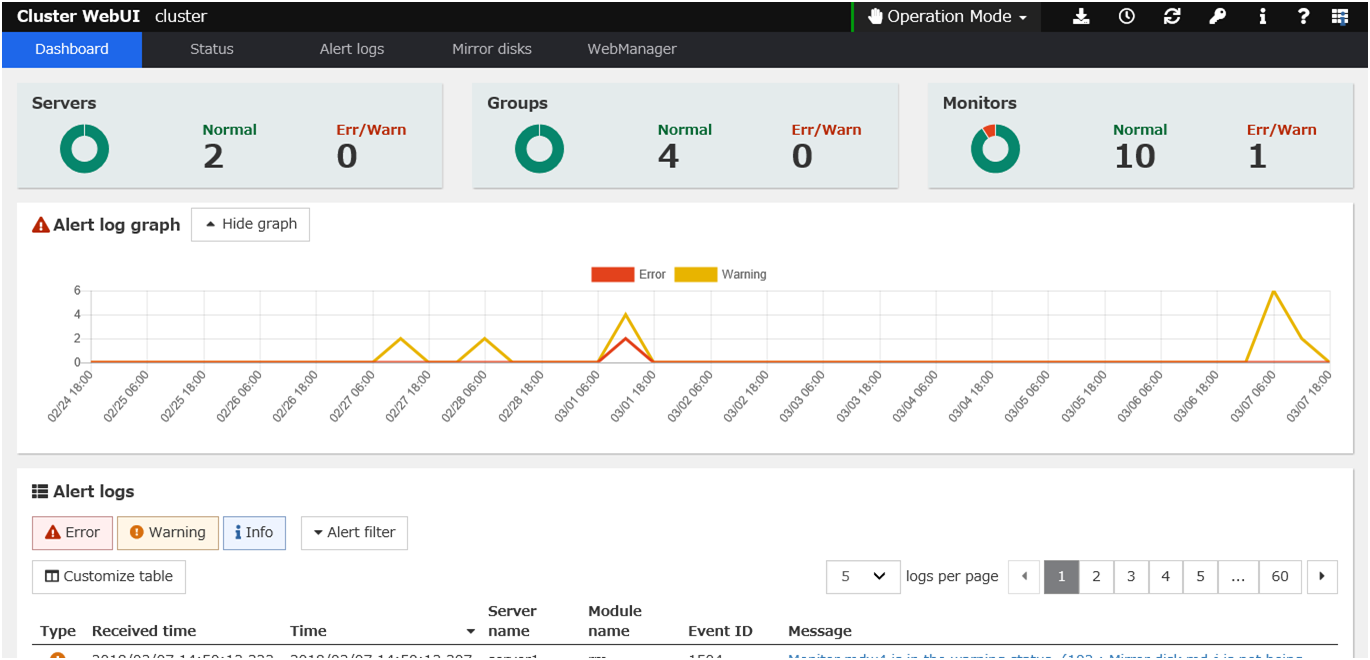
Task: Click the clock icon in header
Action: pos(1127,17)
